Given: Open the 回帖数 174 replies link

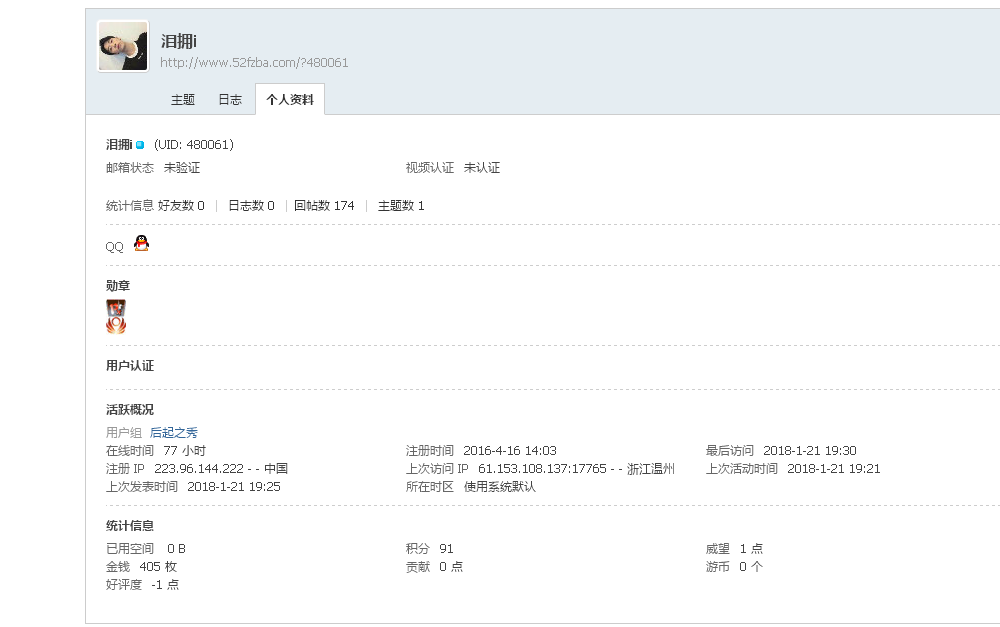Looking at the screenshot, I should click(324, 206).
